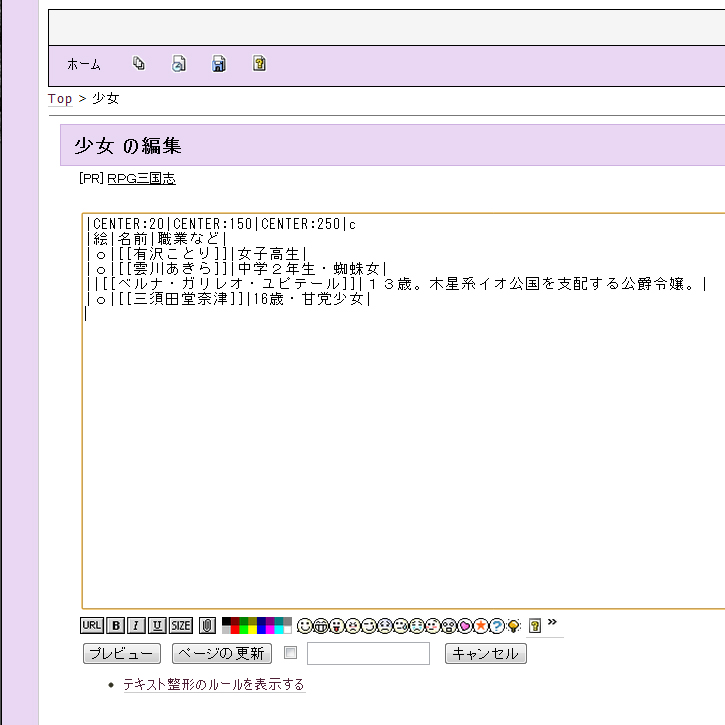The width and height of the screenshot is (725, 725).
Task: Apply underline with U button
Action: pyautogui.click(x=157, y=626)
